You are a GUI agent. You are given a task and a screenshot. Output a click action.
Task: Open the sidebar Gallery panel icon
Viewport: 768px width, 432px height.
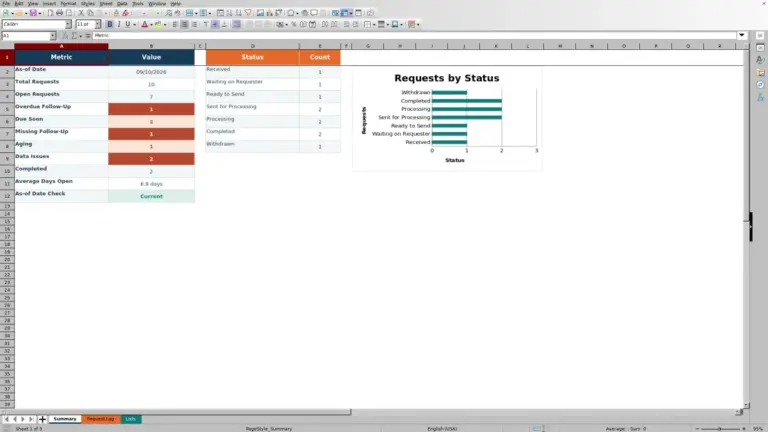point(760,72)
